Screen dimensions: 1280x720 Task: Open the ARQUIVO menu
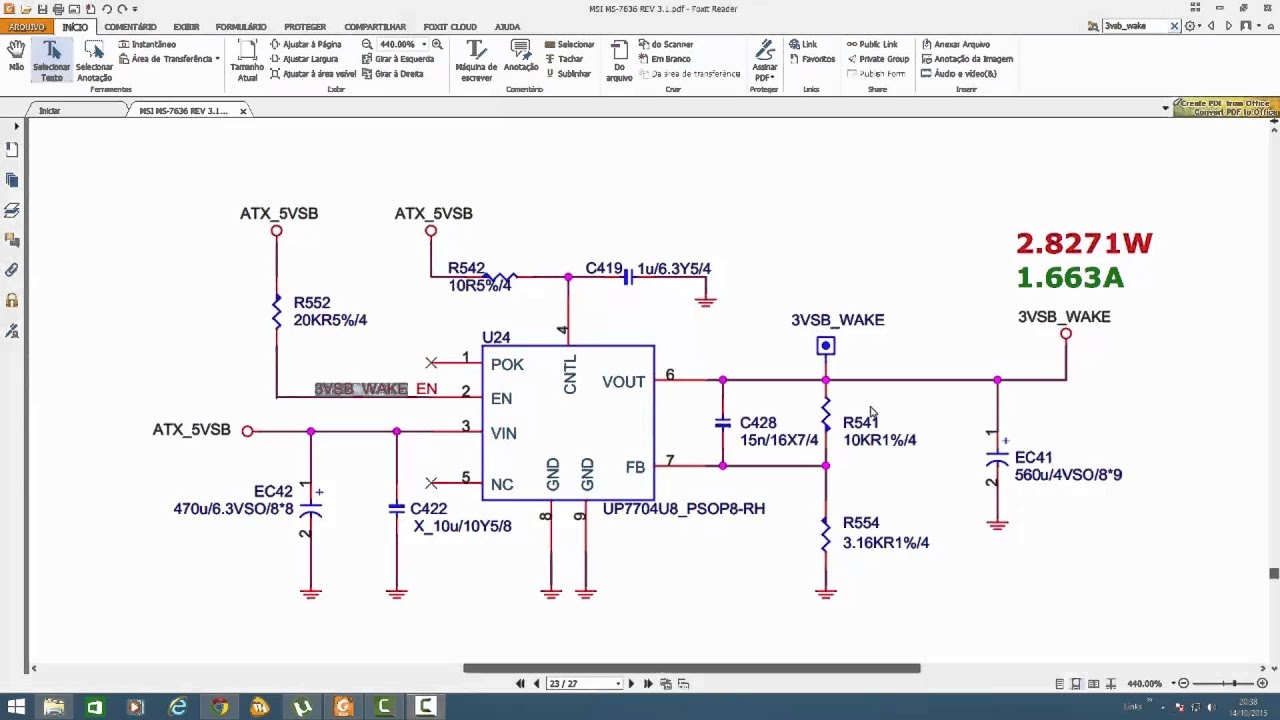pyautogui.click(x=27, y=27)
